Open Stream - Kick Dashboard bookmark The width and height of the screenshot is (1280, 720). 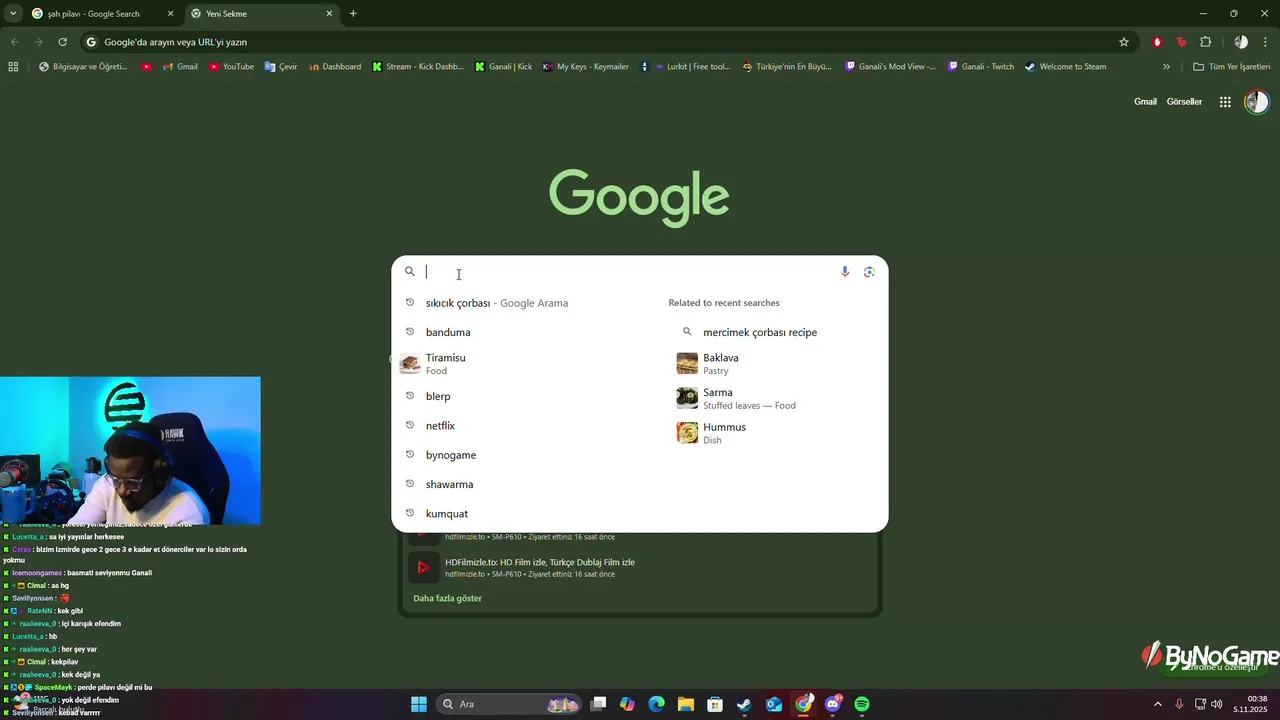[418, 67]
